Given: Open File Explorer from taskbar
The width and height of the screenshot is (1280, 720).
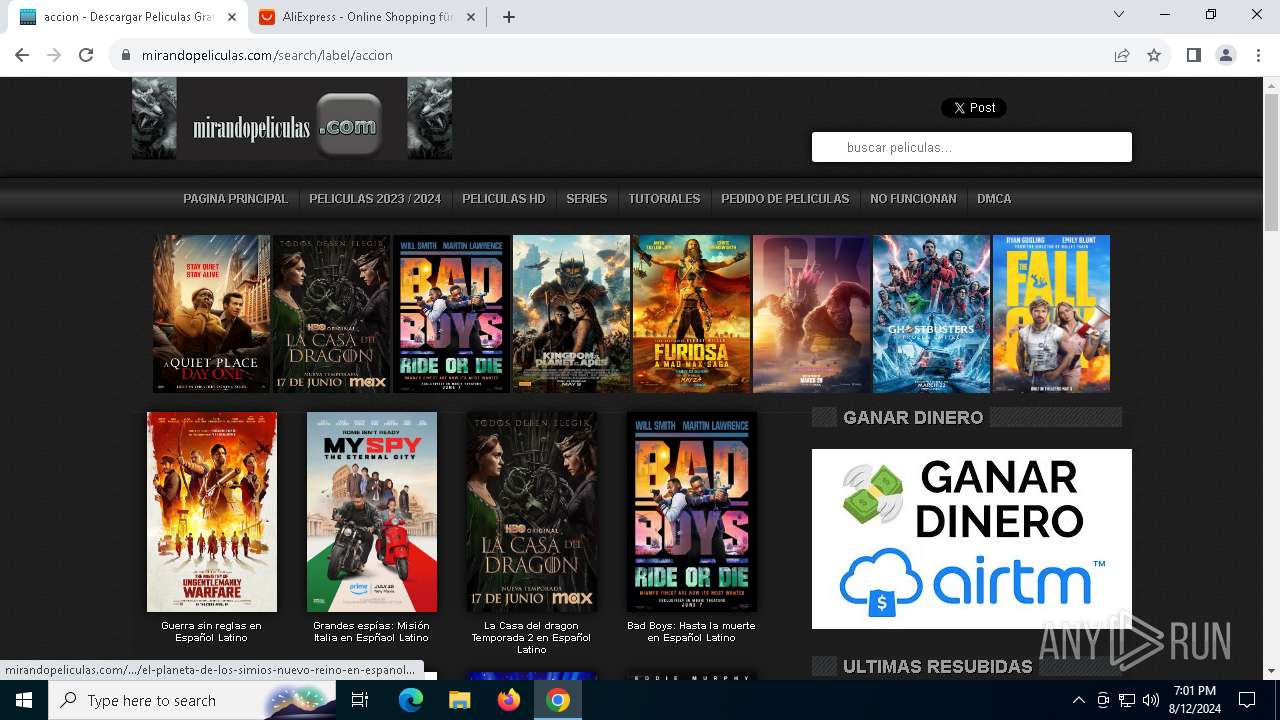Looking at the screenshot, I should [460, 700].
